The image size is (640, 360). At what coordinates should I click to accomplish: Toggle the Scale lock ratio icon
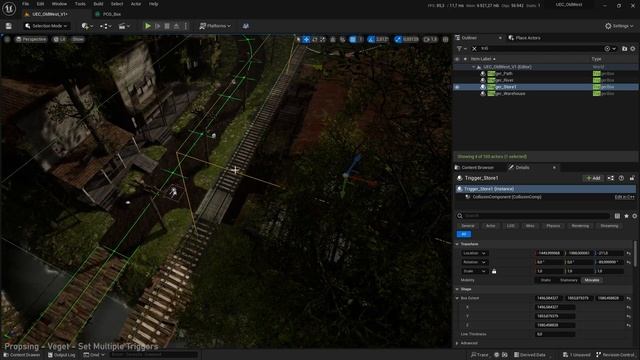coord(494,271)
